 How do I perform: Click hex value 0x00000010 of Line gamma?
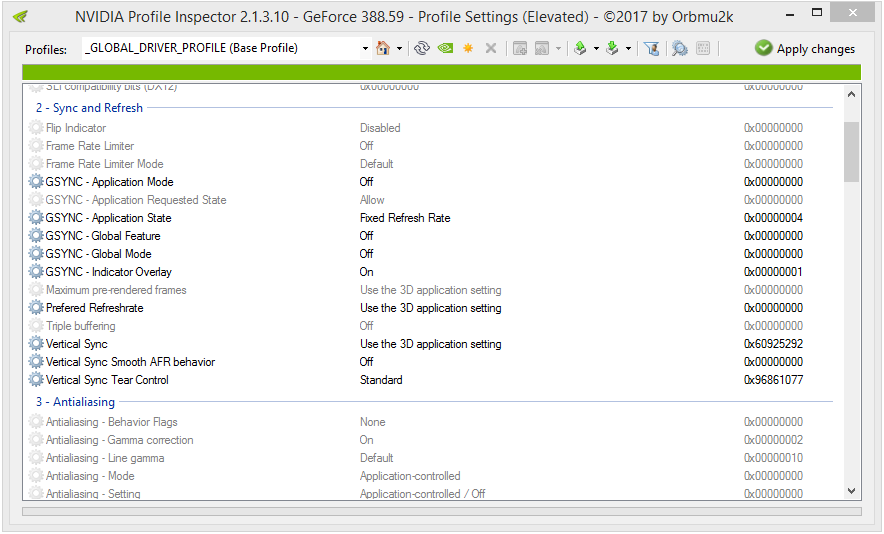774,458
